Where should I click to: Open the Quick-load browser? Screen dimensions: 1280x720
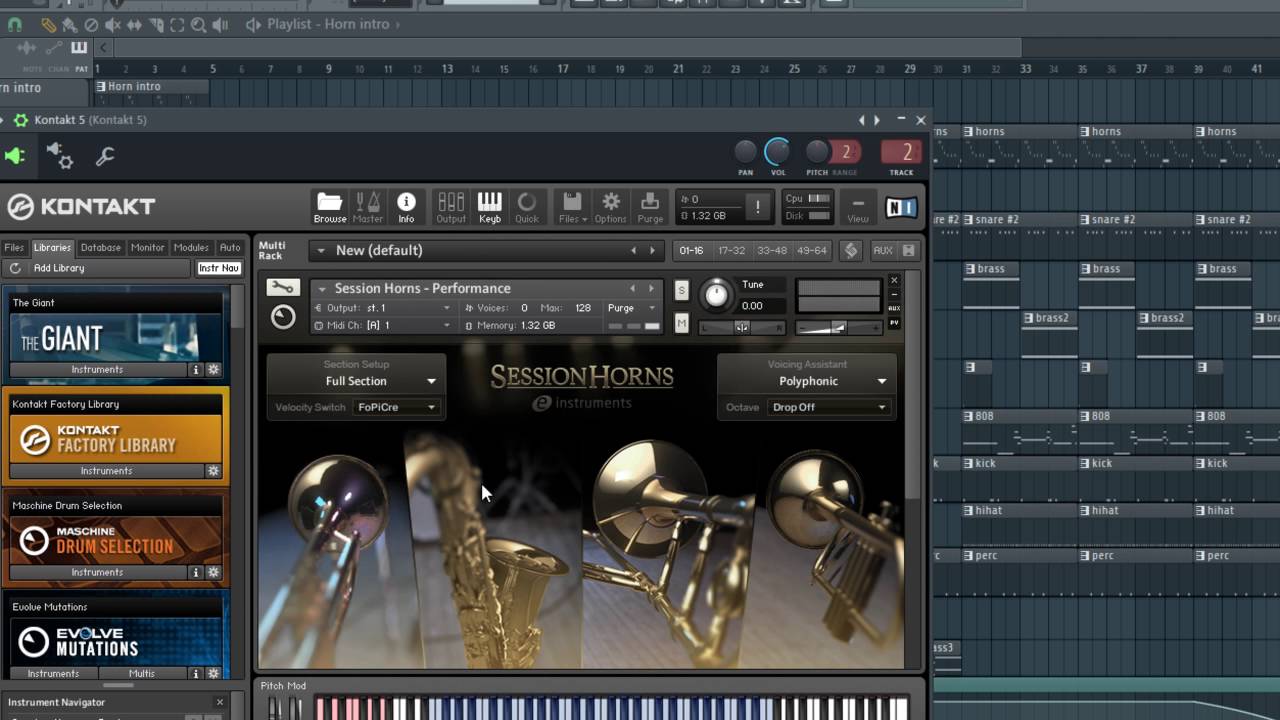[527, 207]
